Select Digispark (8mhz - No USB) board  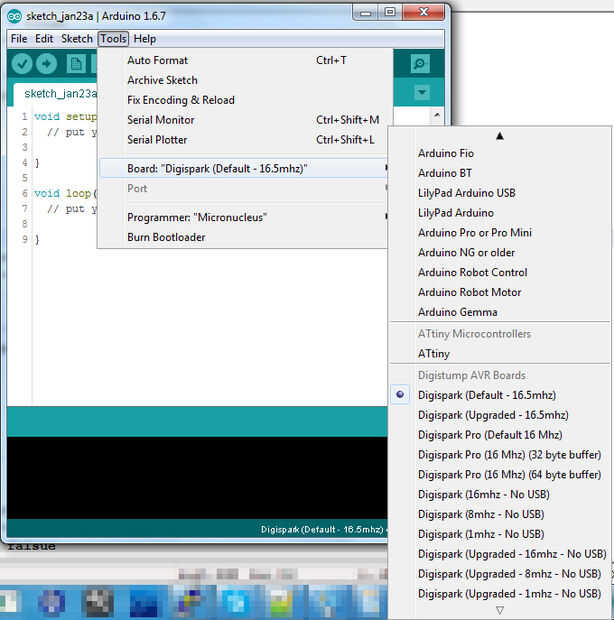point(500,514)
